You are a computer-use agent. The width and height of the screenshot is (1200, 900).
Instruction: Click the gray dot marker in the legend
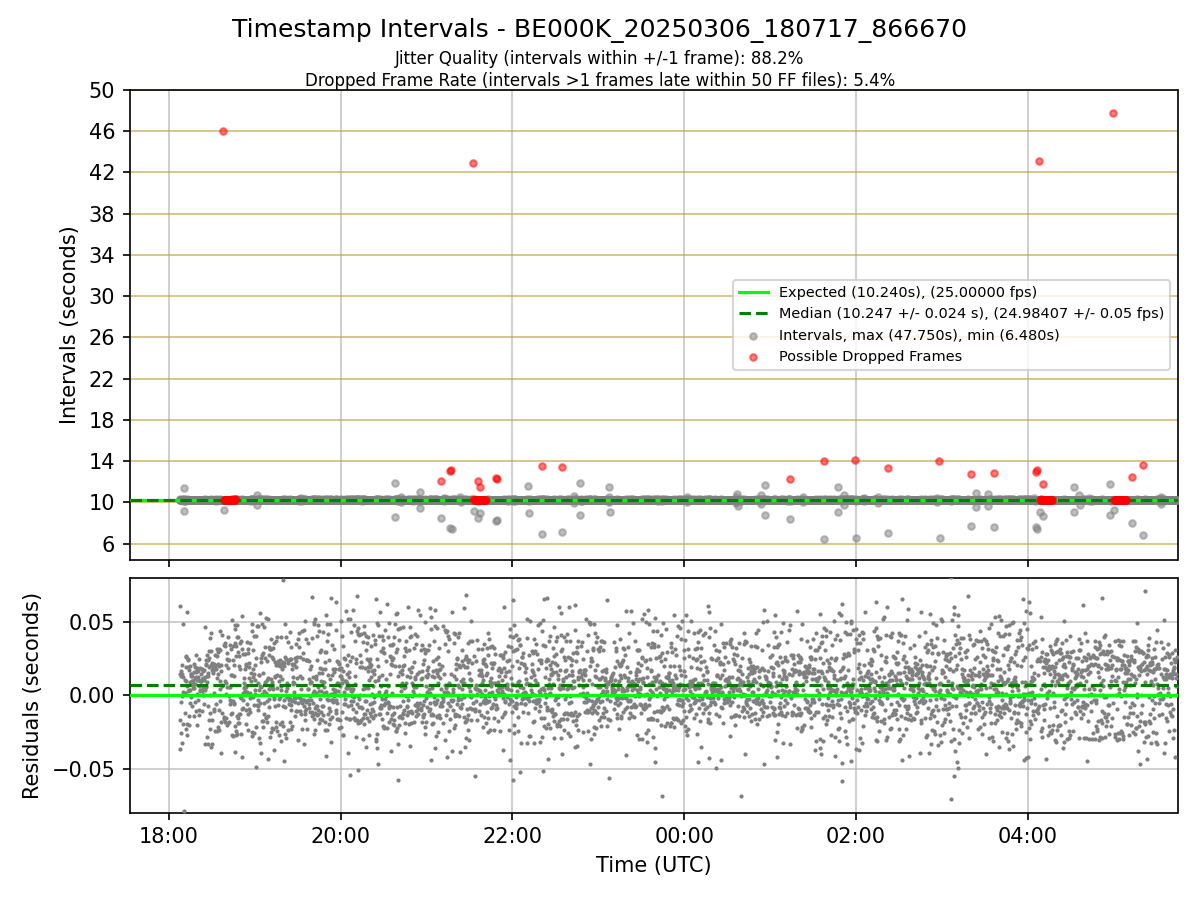754,335
